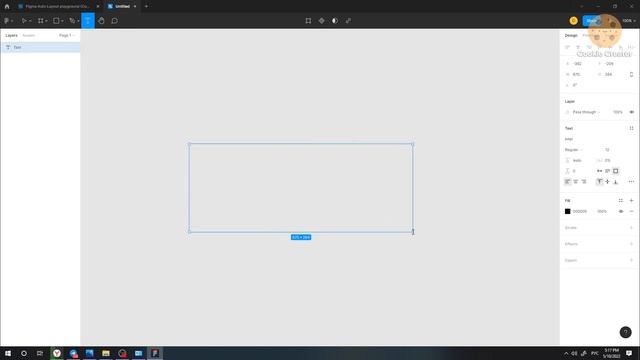The image size is (640, 360).
Task: Edit the layer opacity 100% field
Action: pos(618,112)
